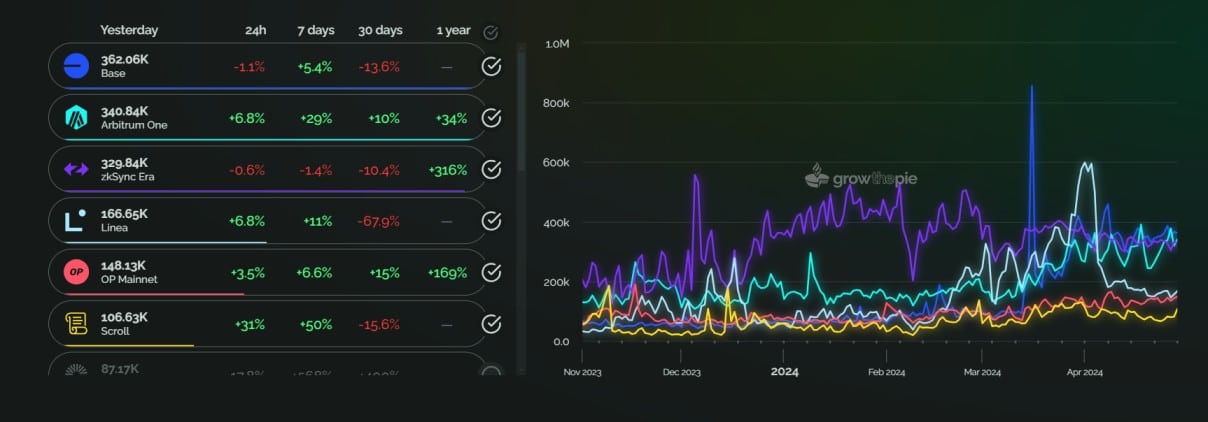Toggle the select-all checkmark in header

[x=490, y=32]
